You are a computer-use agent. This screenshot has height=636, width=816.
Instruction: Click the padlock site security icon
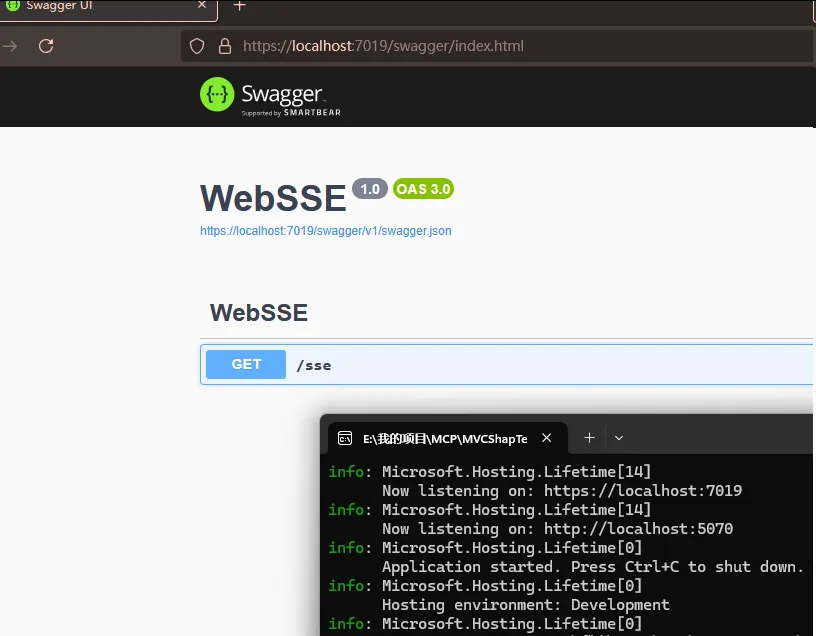point(225,46)
